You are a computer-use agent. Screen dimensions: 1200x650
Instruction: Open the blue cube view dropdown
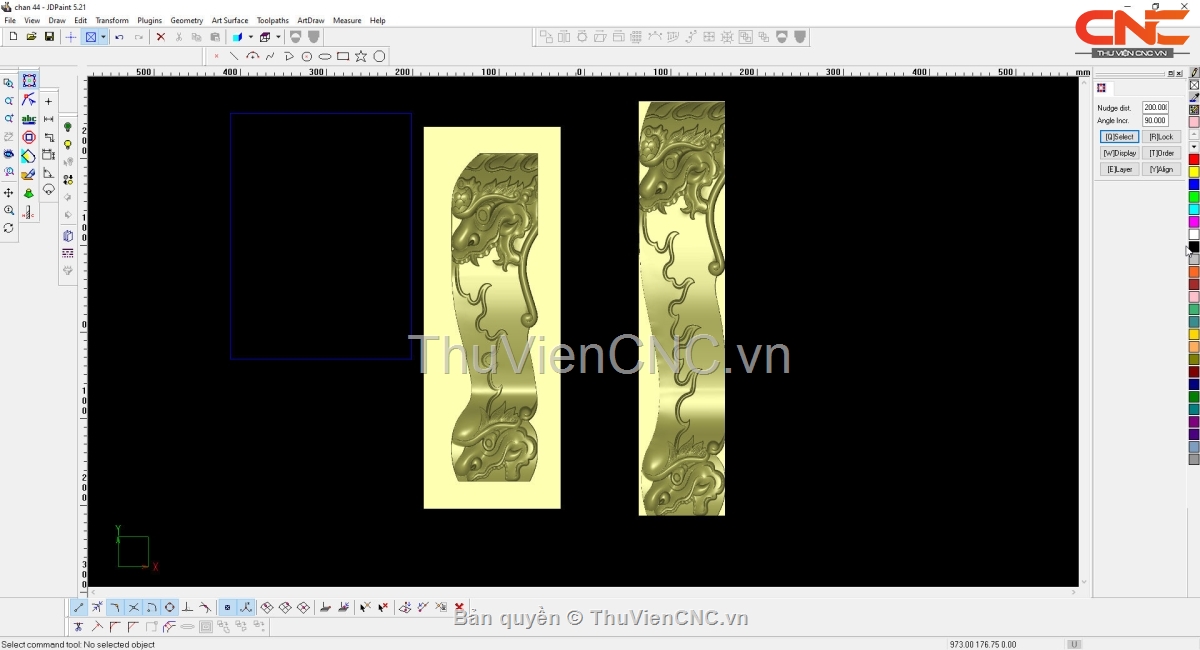[250, 37]
